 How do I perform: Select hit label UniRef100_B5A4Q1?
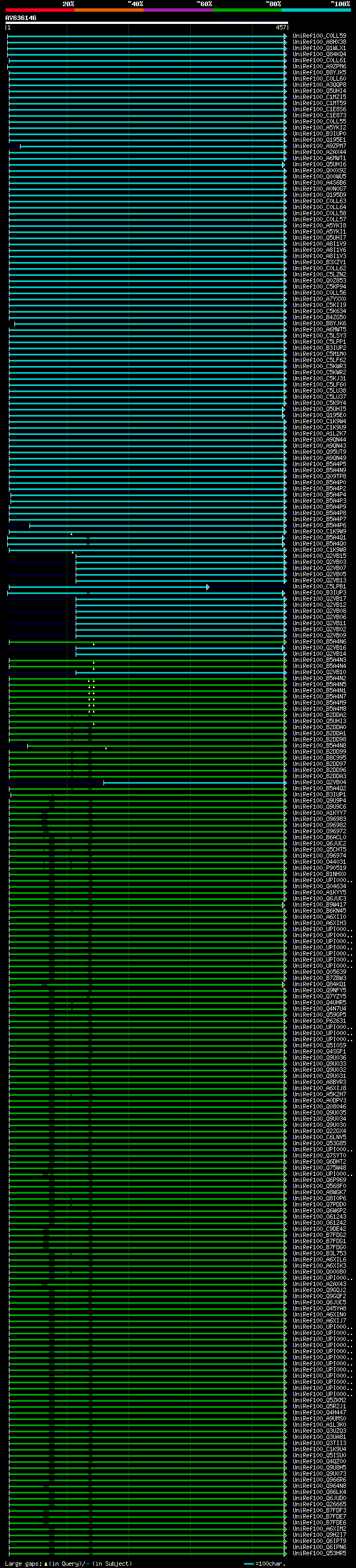click(319, 537)
